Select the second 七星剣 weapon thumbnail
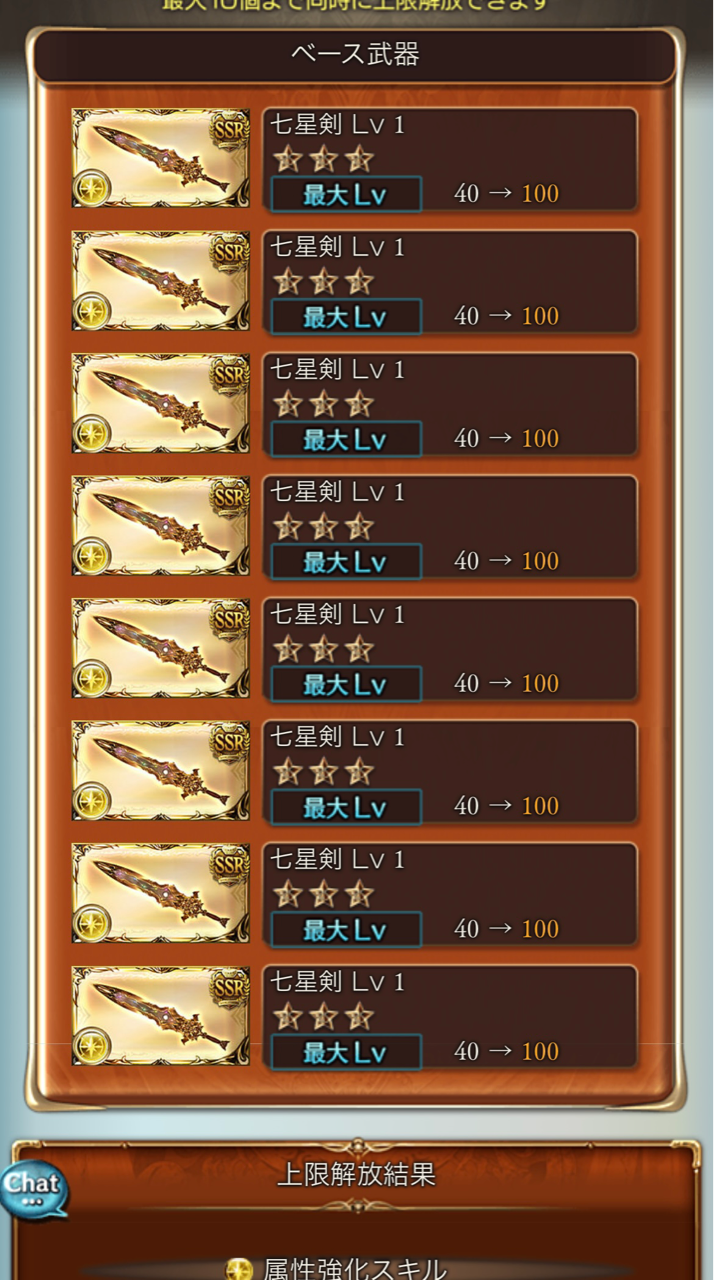Viewport: 714px width, 1280px height. point(161,281)
